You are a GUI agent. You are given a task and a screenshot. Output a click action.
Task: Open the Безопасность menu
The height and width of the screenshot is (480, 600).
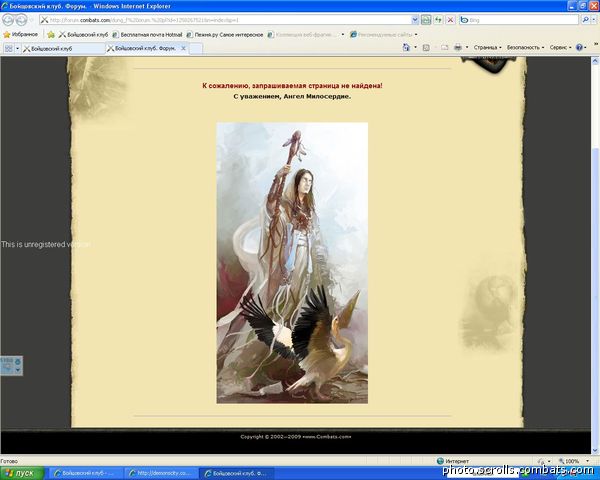(525, 47)
